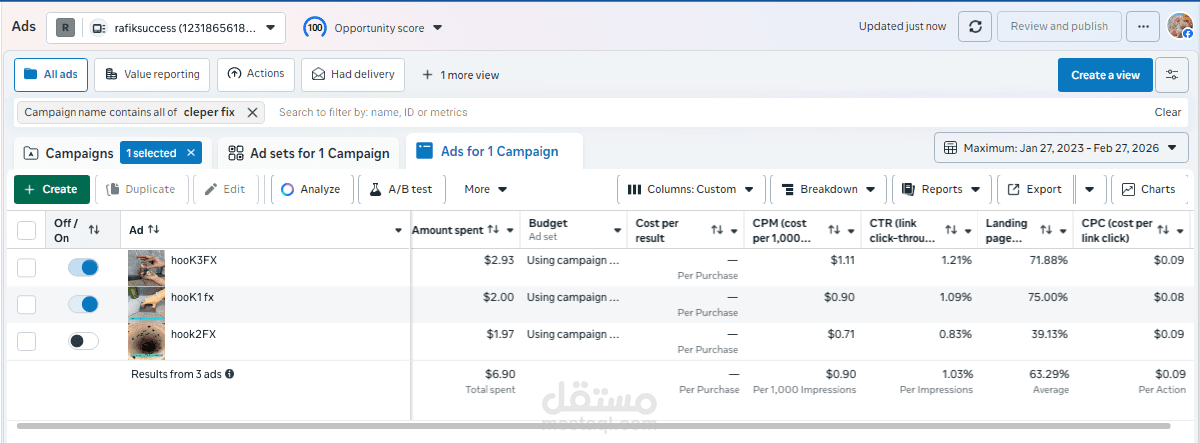Open the view customization sliders icon

coord(1172,75)
